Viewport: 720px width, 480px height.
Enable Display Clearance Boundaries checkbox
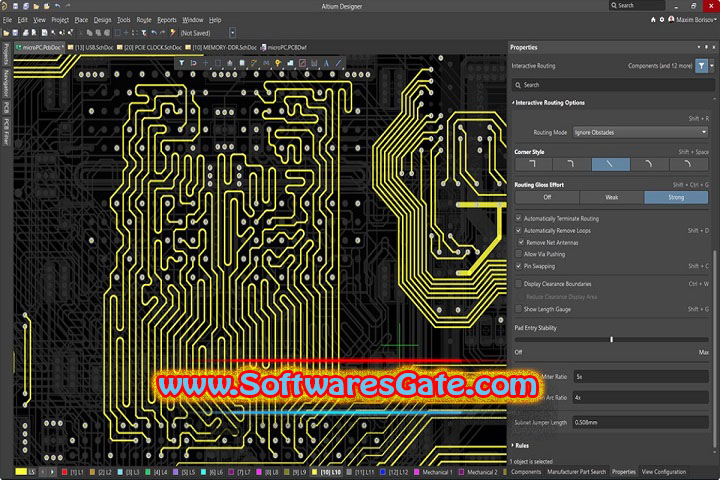(x=518, y=283)
